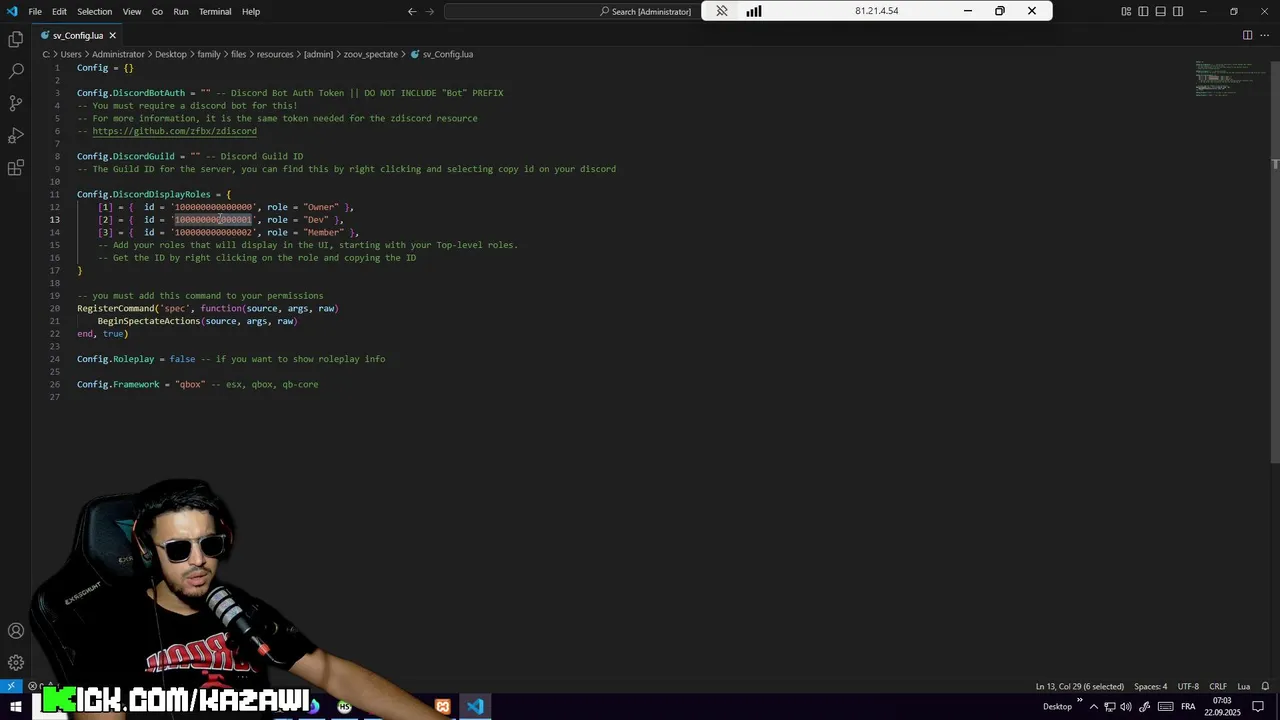Close the sv_Config.lua tab
Screen dimensions: 1280x720
pyautogui.click(x=113, y=35)
